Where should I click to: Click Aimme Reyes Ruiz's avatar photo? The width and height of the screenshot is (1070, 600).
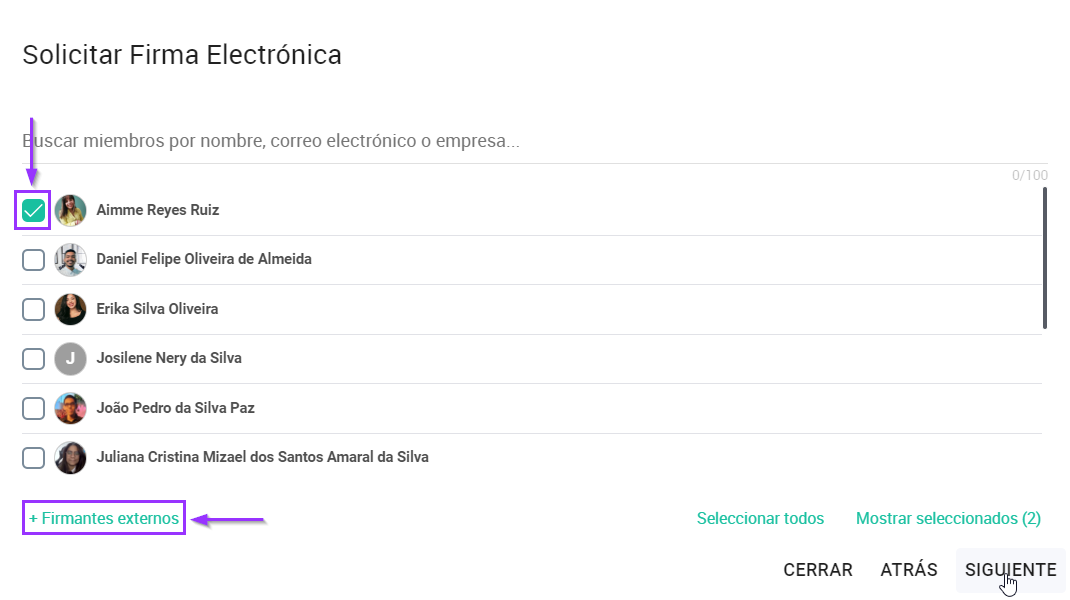pos(70,210)
